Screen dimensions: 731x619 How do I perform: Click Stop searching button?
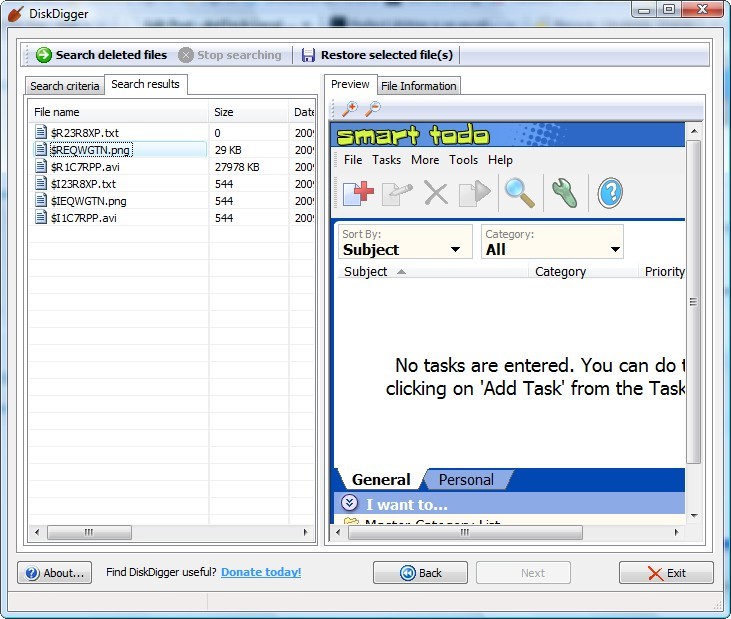[x=230, y=55]
